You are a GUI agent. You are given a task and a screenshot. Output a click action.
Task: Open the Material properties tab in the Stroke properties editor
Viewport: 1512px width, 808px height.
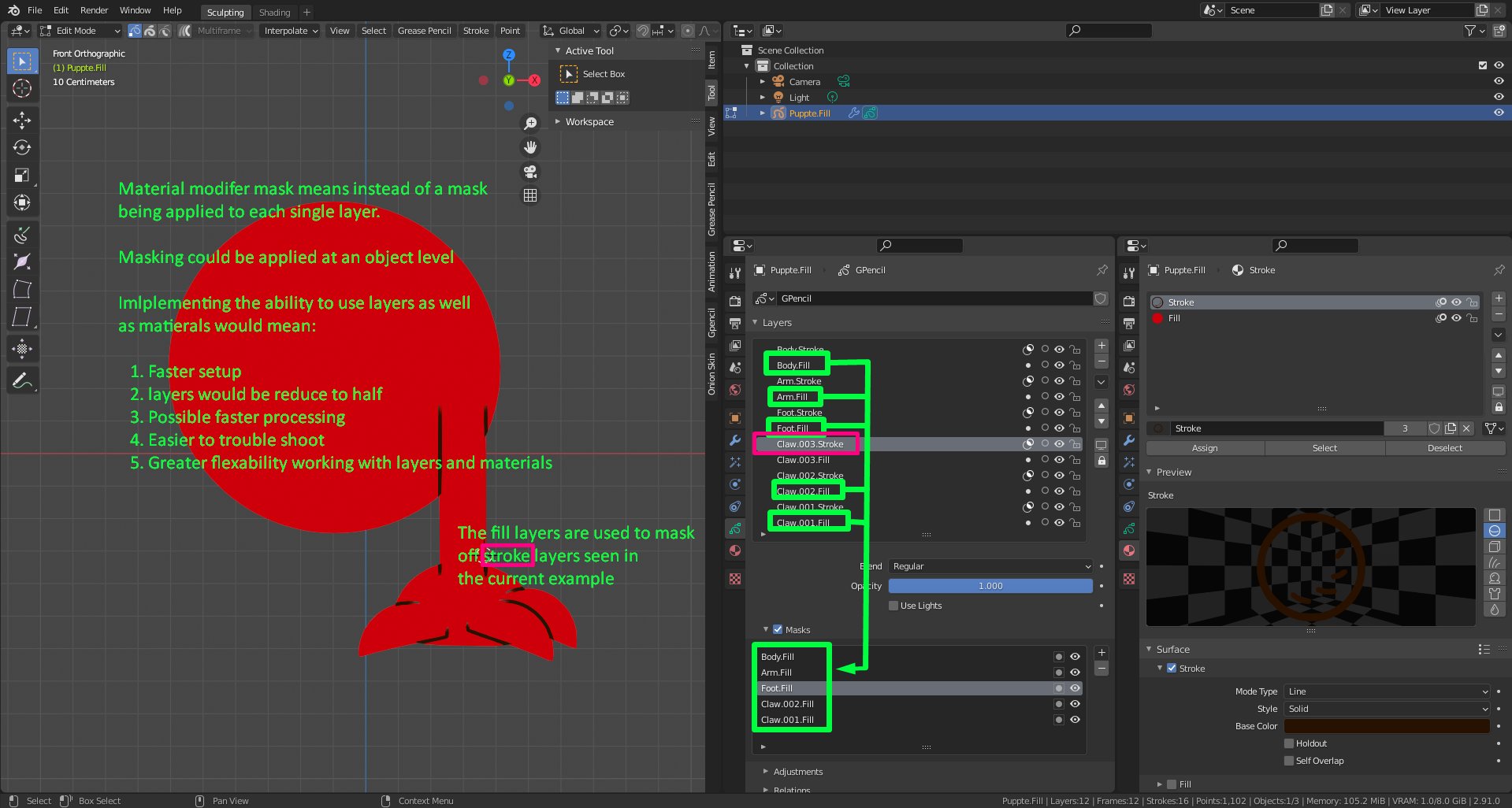[1129, 550]
